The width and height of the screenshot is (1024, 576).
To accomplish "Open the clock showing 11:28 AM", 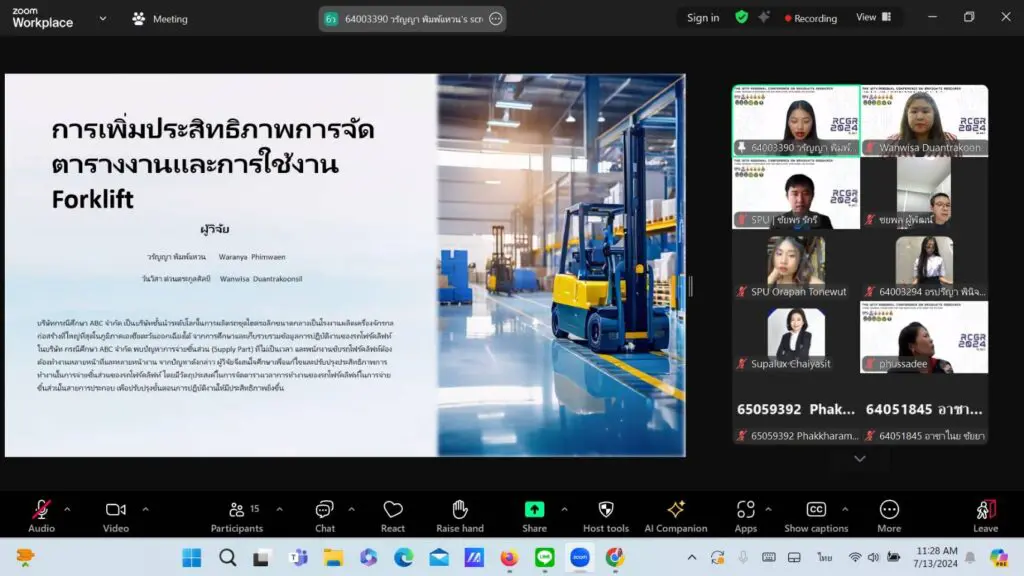I will click(936, 557).
